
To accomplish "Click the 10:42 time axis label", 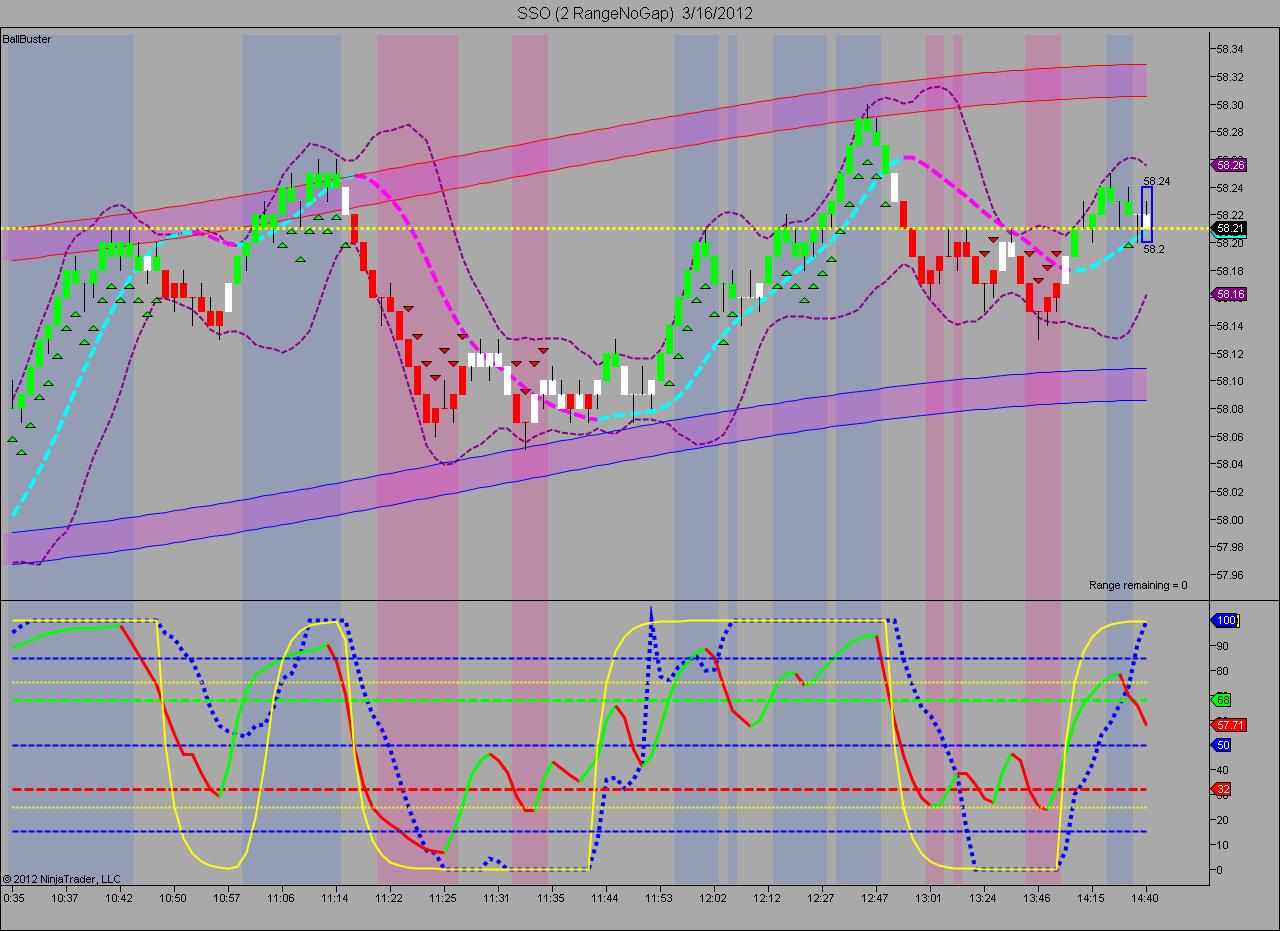I will tap(120, 898).
